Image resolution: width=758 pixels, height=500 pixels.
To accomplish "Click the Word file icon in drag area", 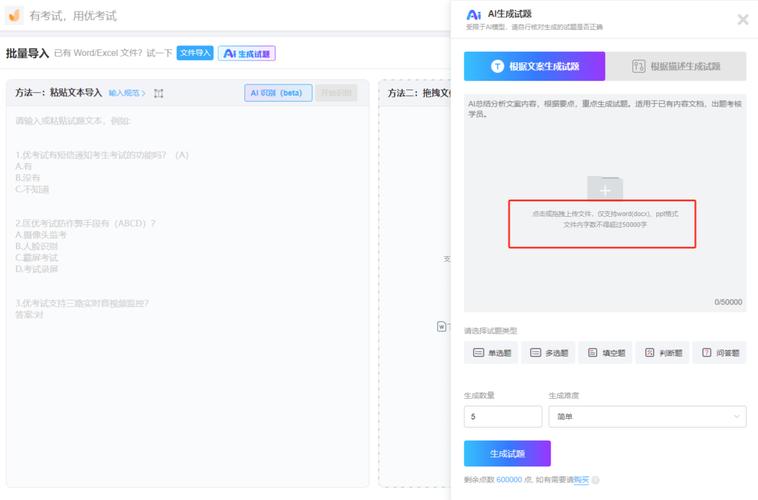I will (x=441, y=326).
